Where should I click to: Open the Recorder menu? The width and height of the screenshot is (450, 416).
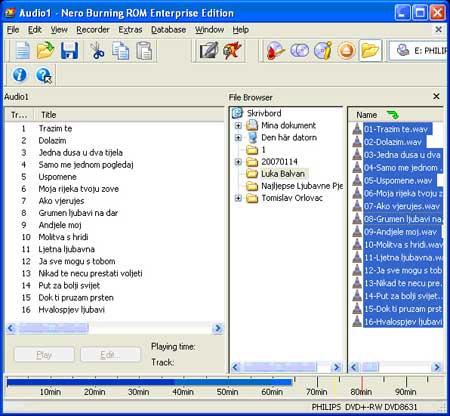(x=93, y=30)
